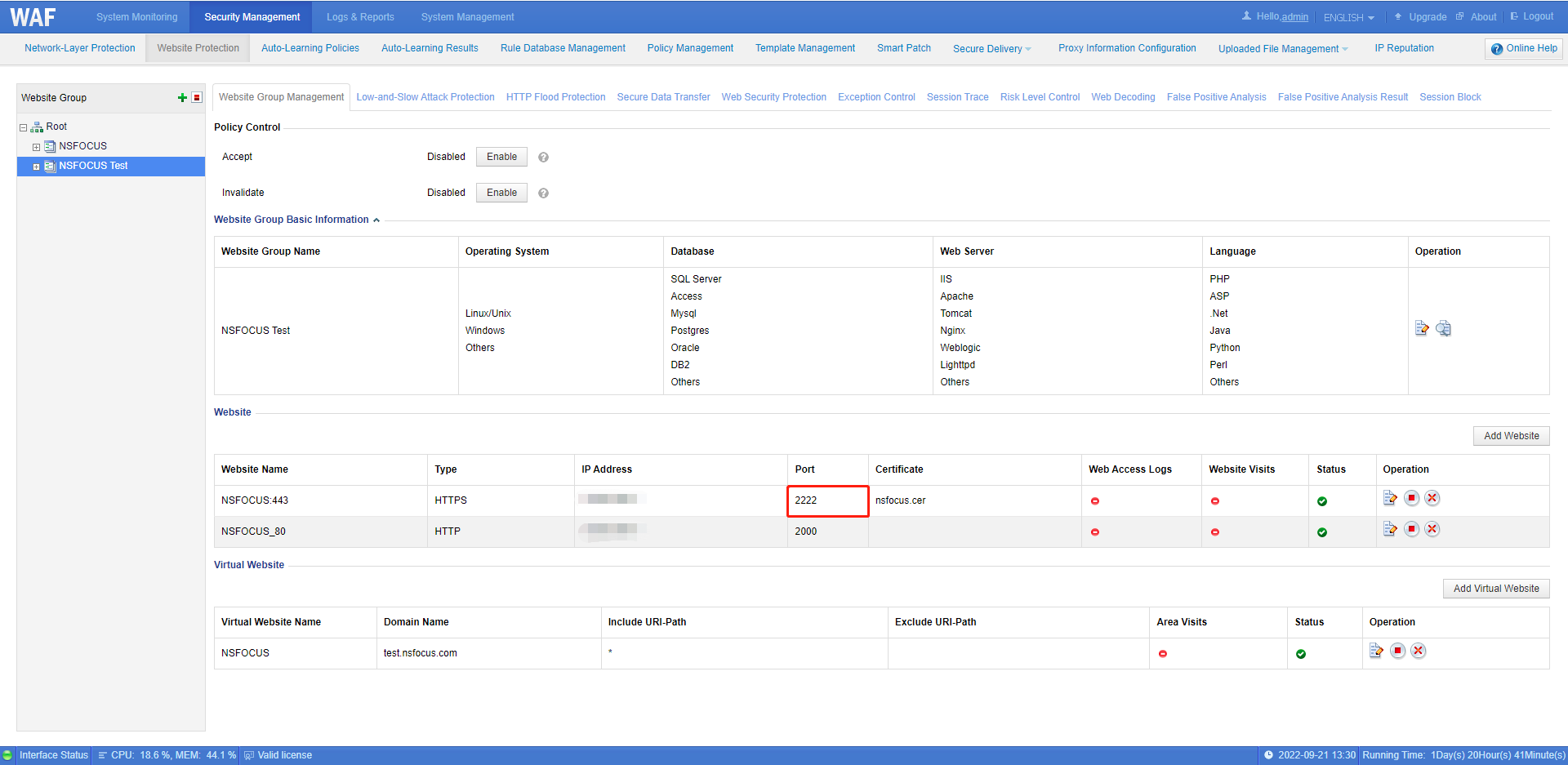Click the Add Website button
The height and width of the screenshot is (765, 1568).
(x=1511, y=436)
